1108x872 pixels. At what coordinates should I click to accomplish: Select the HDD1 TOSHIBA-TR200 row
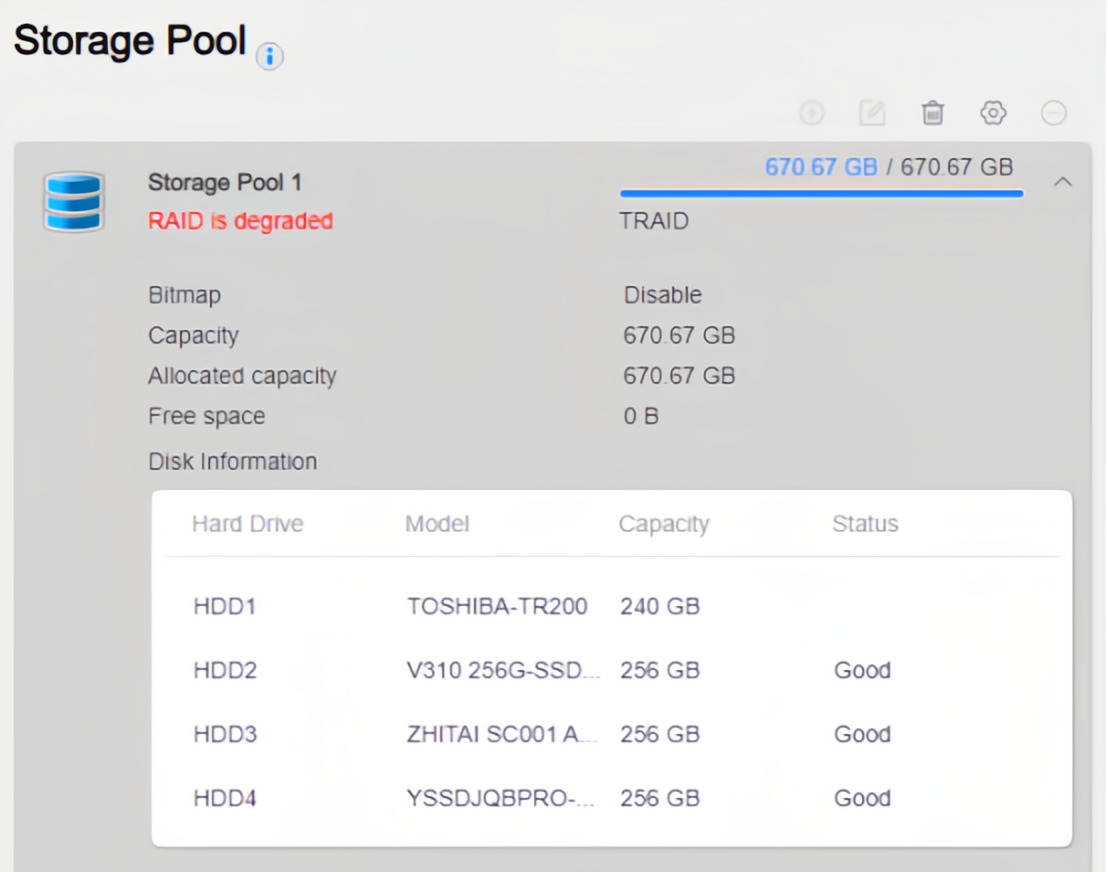pyautogui.click(x=612, y=606)
